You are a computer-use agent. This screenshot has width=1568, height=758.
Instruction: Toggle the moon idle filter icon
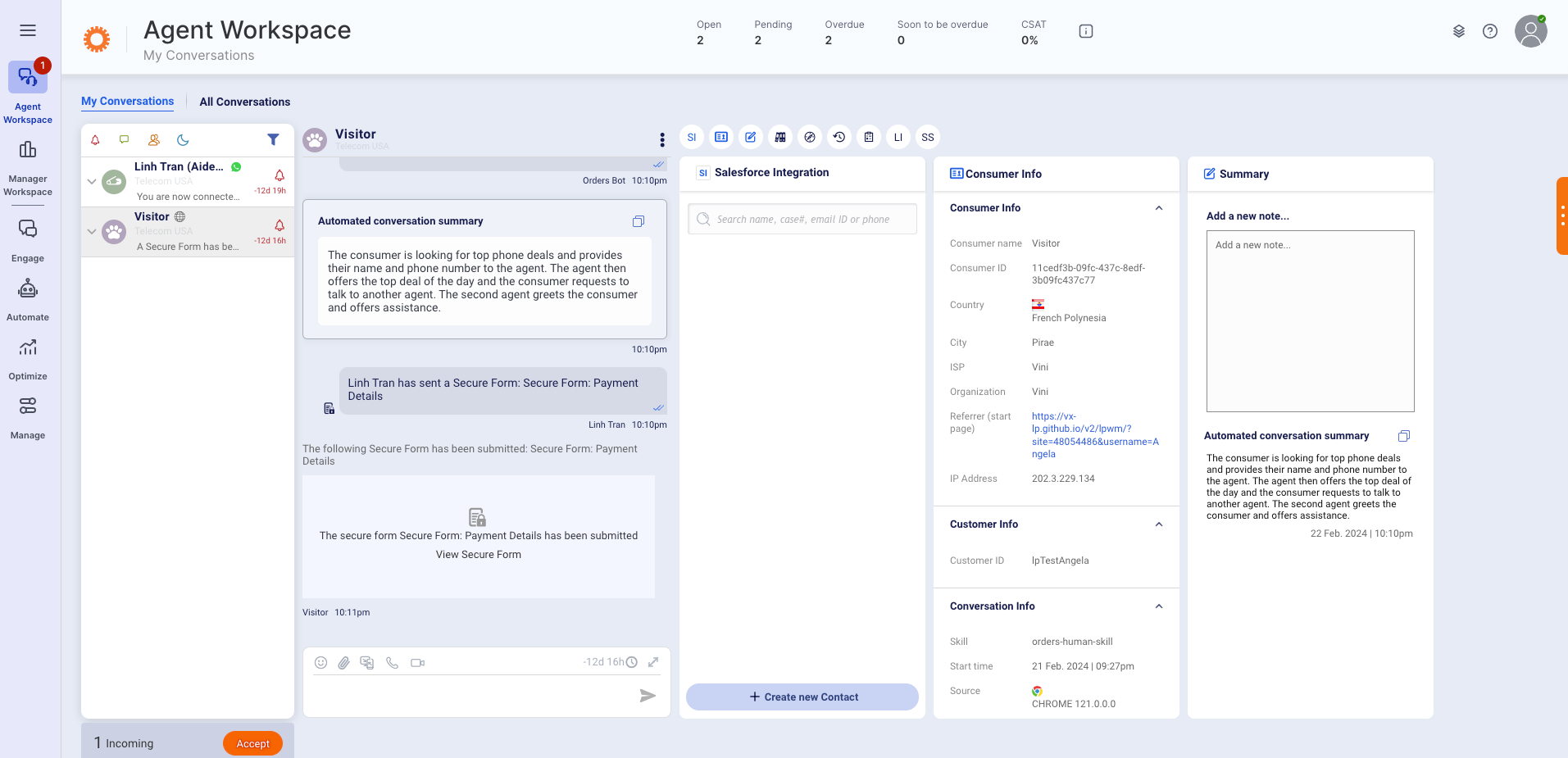point(183,140)
